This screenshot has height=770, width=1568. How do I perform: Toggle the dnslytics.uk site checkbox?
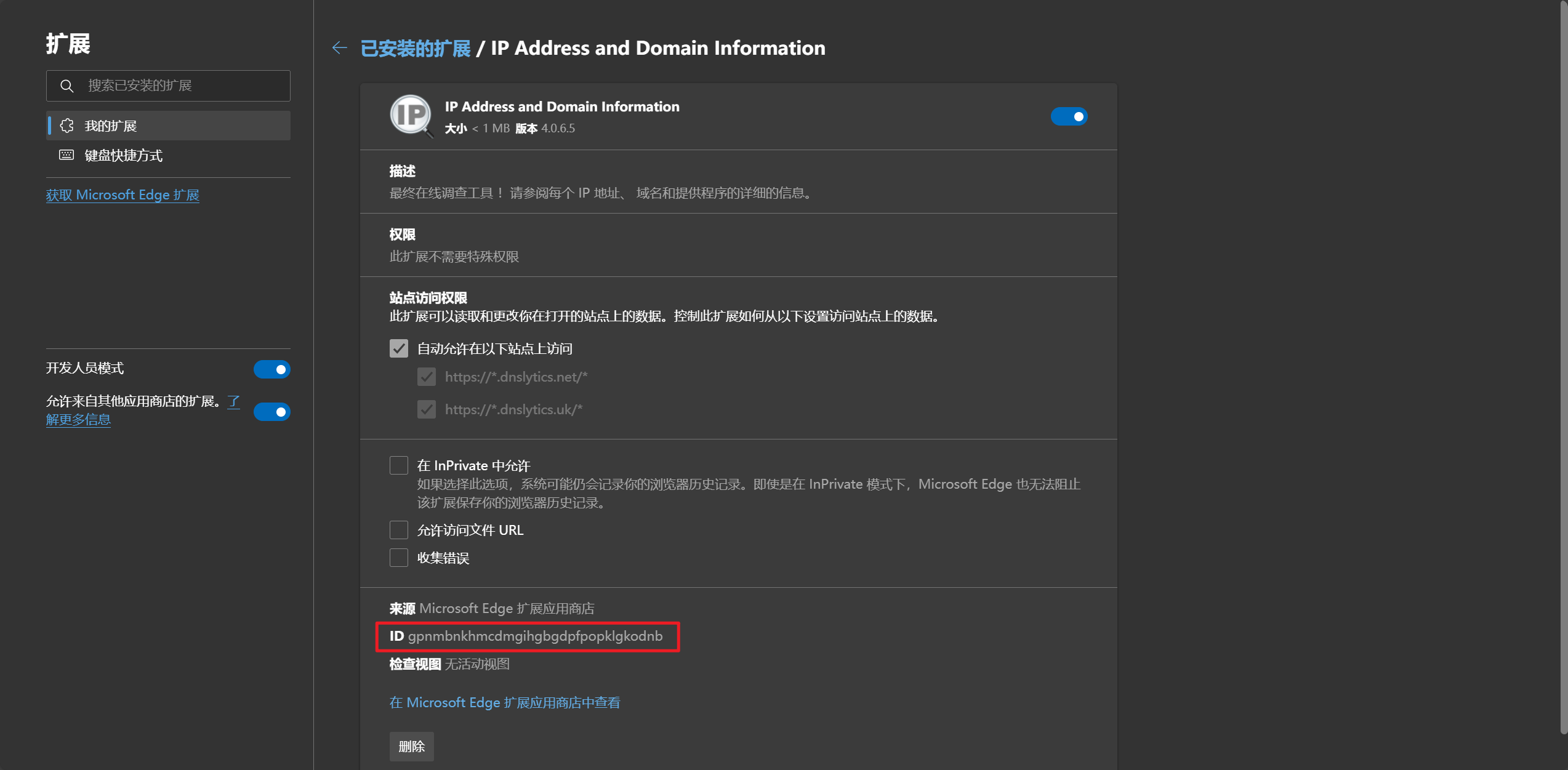[x=427, y=409]
